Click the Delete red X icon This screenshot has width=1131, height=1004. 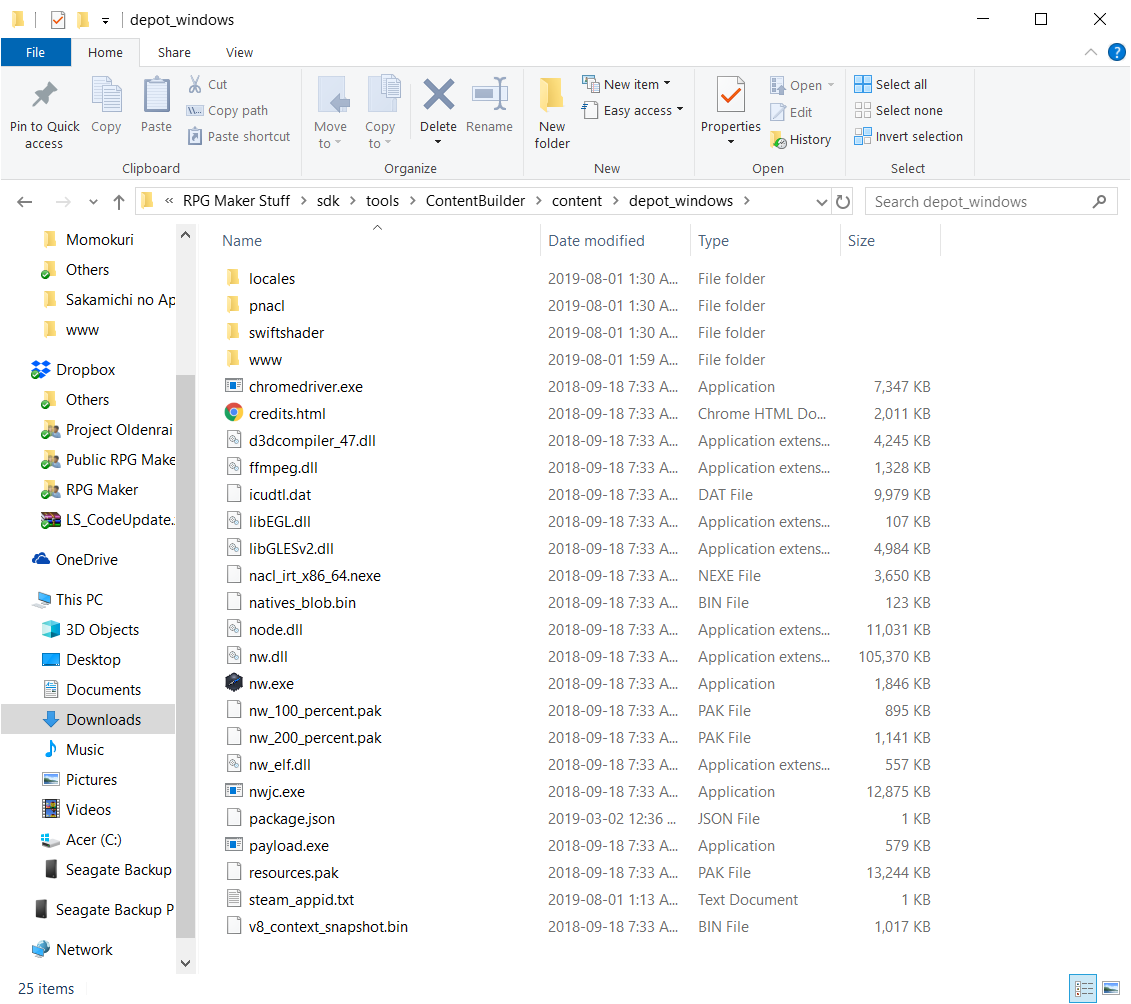click(x=439, y=94)
